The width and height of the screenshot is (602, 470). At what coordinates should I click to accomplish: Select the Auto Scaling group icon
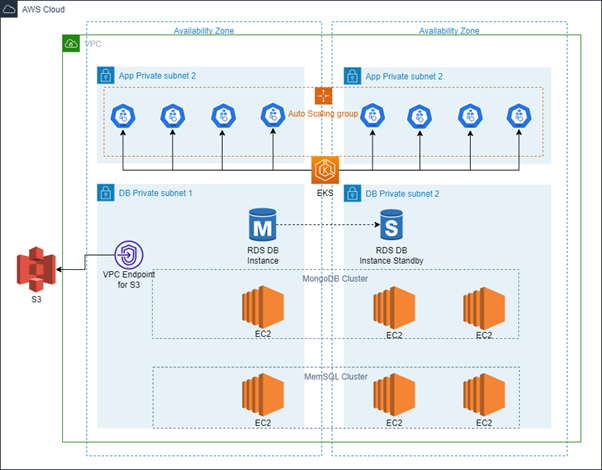tap(323, 96)
